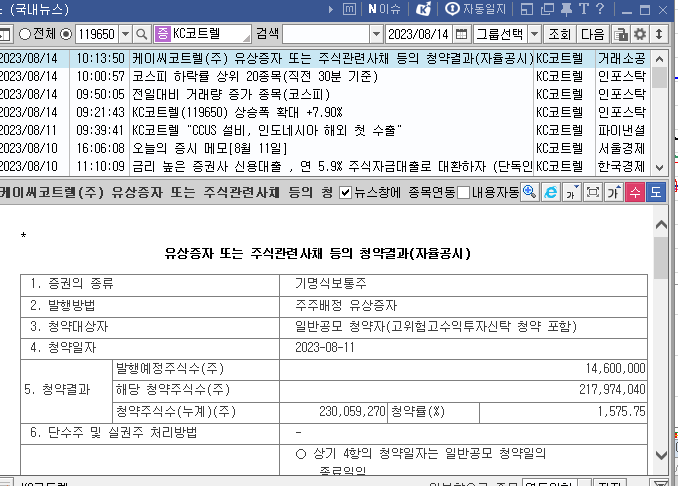Open the calendar date picker icon
Viewport: 678px width, 486px height.
(461, 34)
